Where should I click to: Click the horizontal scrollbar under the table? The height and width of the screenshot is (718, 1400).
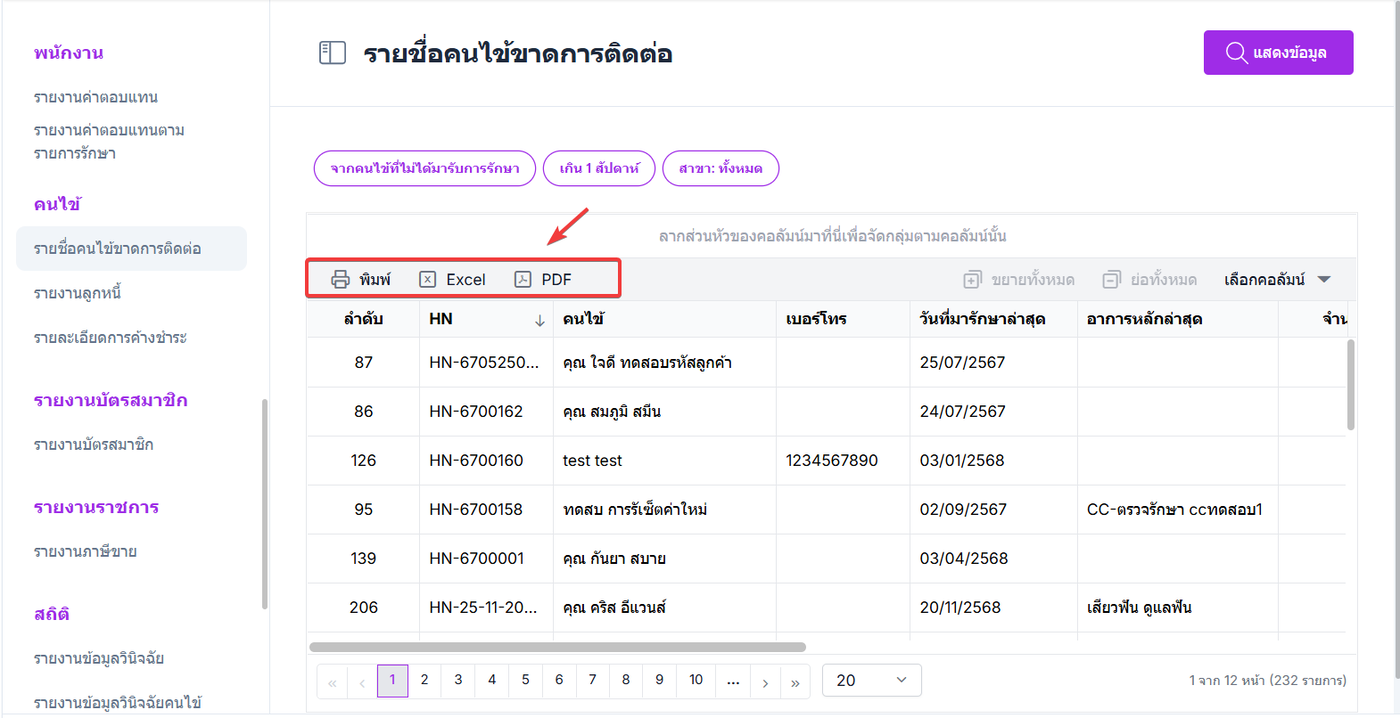[557, 647]
